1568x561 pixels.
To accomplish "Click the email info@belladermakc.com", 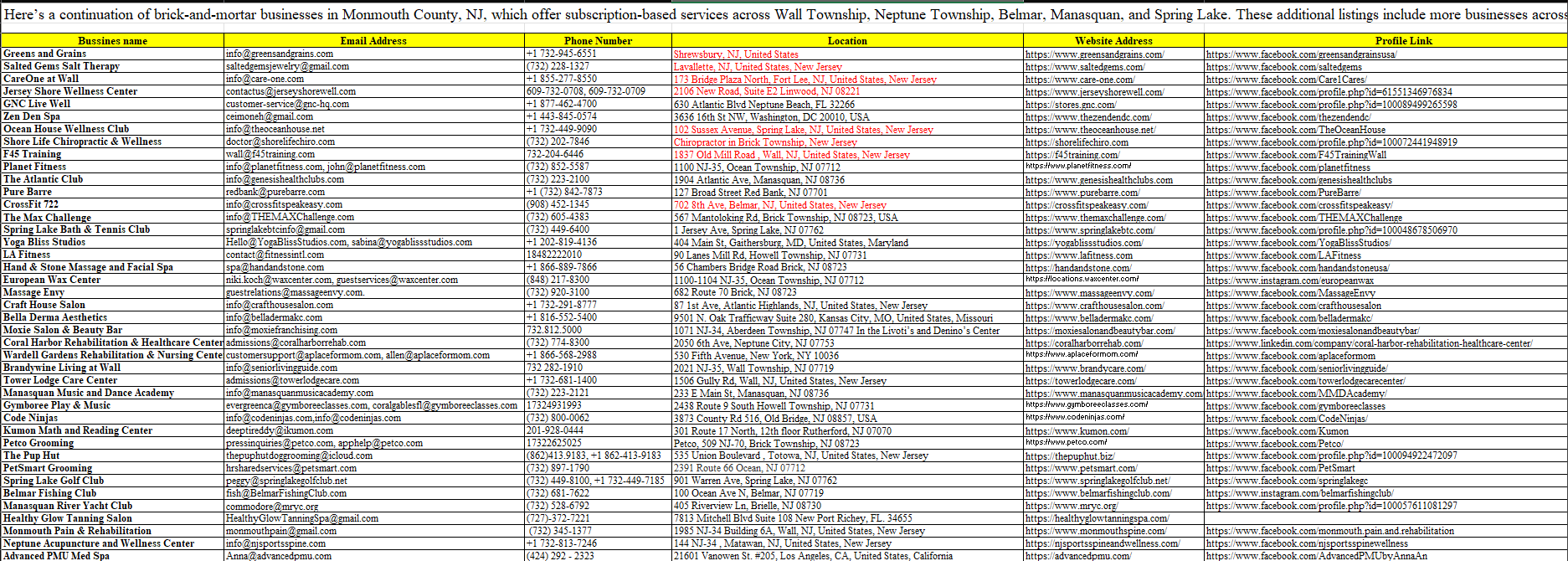I will (274, 317).
